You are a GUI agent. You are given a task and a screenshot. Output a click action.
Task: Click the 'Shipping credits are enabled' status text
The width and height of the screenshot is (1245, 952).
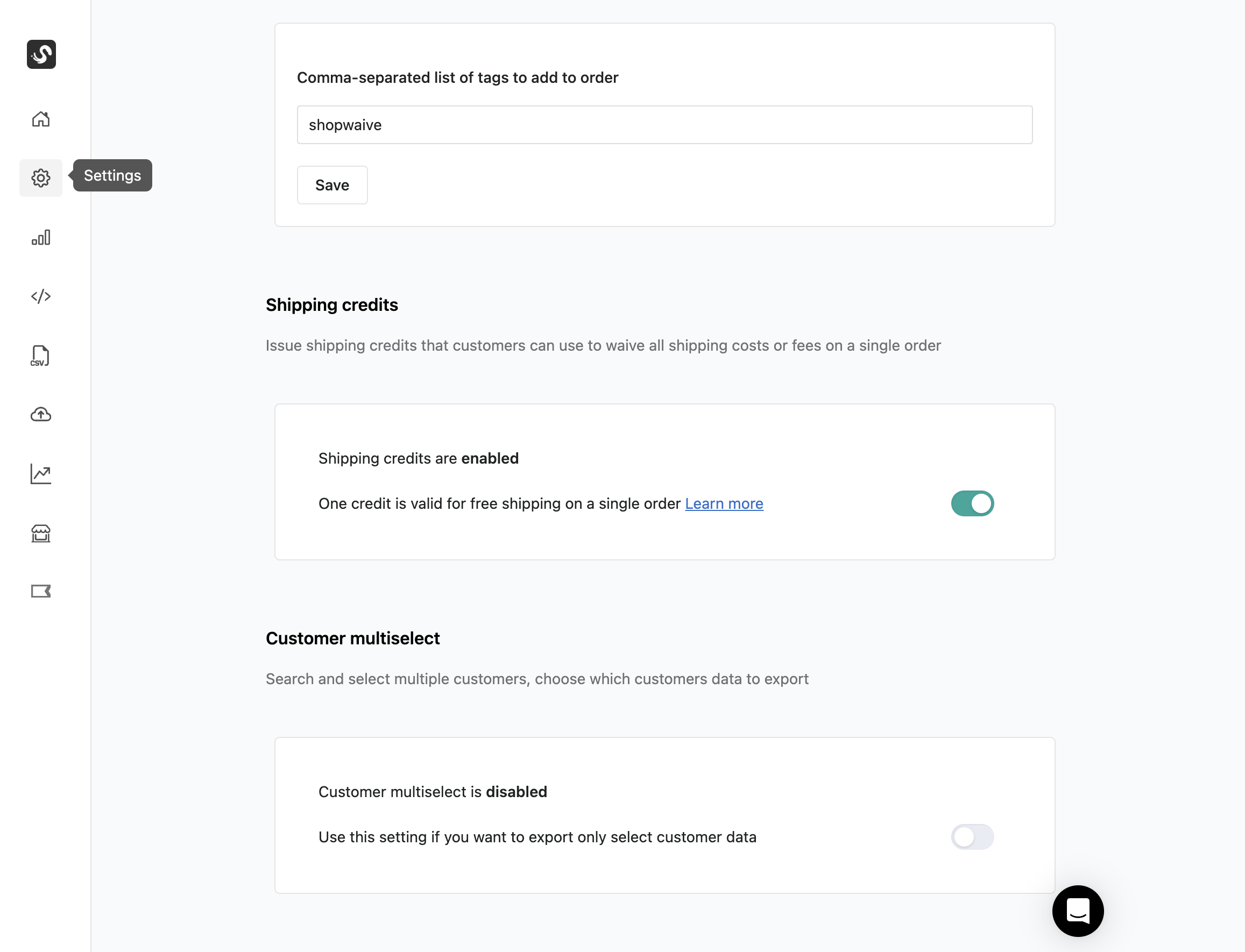[419, 458]
